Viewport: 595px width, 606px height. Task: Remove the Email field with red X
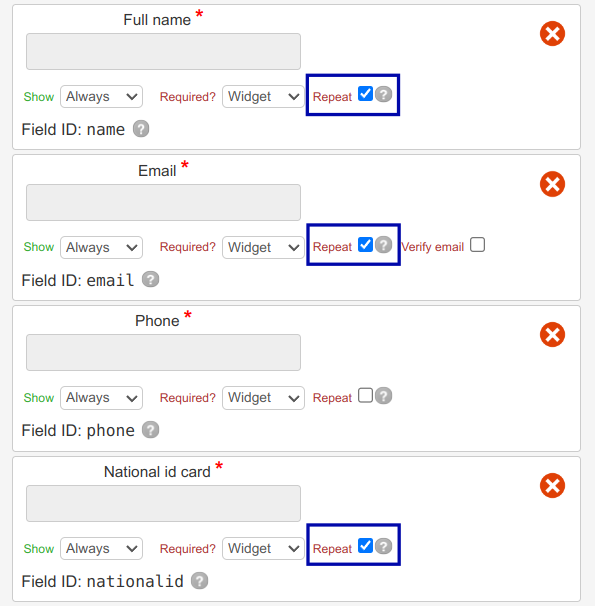click(x=552, y=184)
